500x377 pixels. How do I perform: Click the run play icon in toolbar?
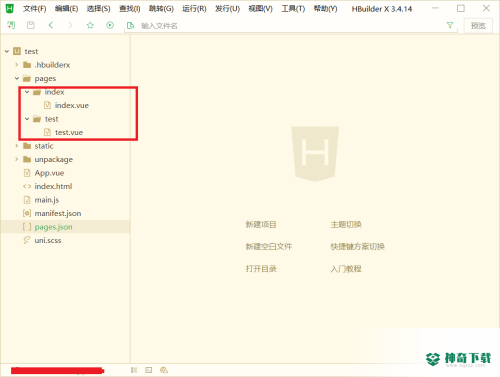point(110,25)
